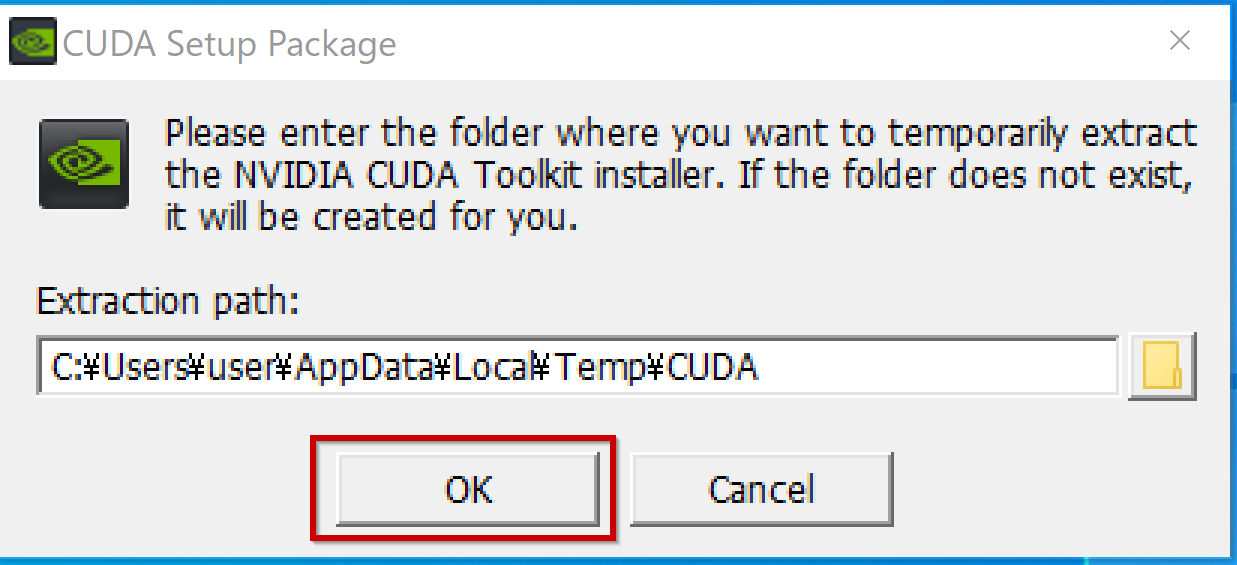The image size is (1237, 565).
Task: Place cursor at the "C:" drive letter
Action: click(65, 368)
